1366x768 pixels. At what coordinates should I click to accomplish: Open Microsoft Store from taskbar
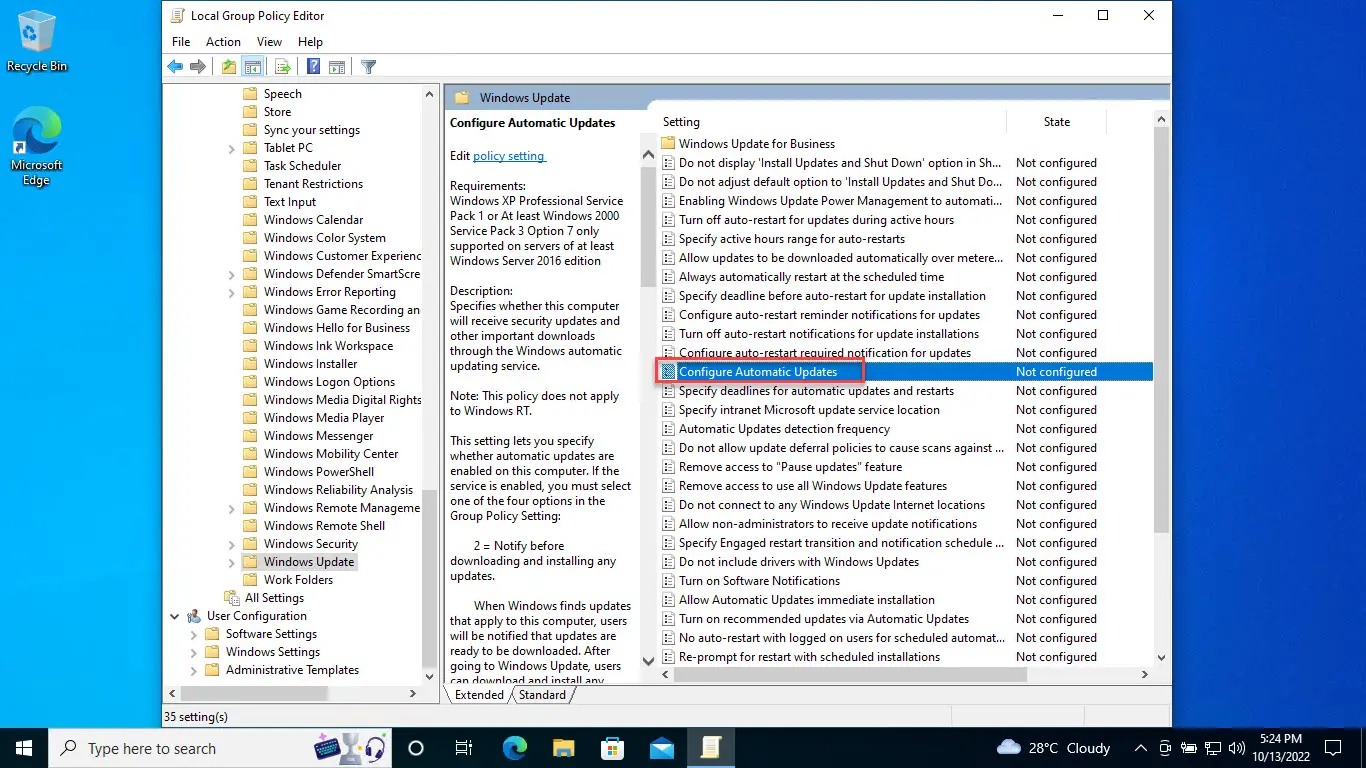(613, 748)
